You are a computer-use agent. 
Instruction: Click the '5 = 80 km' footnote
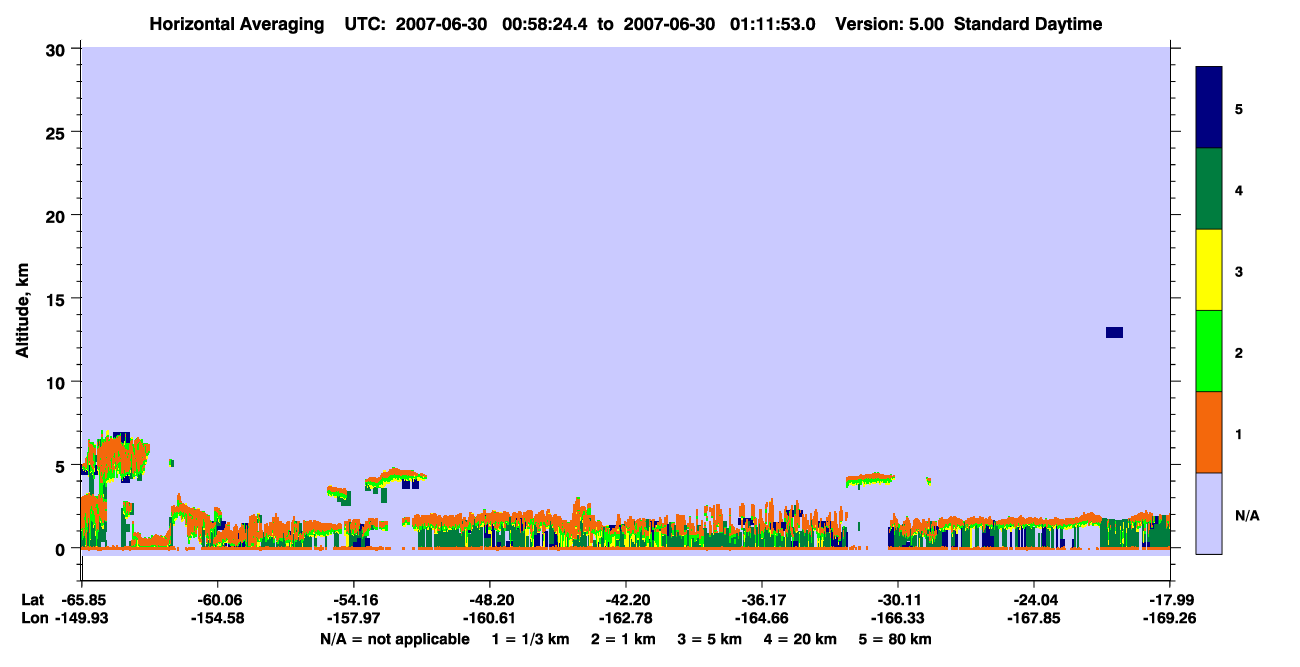coord(895,639)
